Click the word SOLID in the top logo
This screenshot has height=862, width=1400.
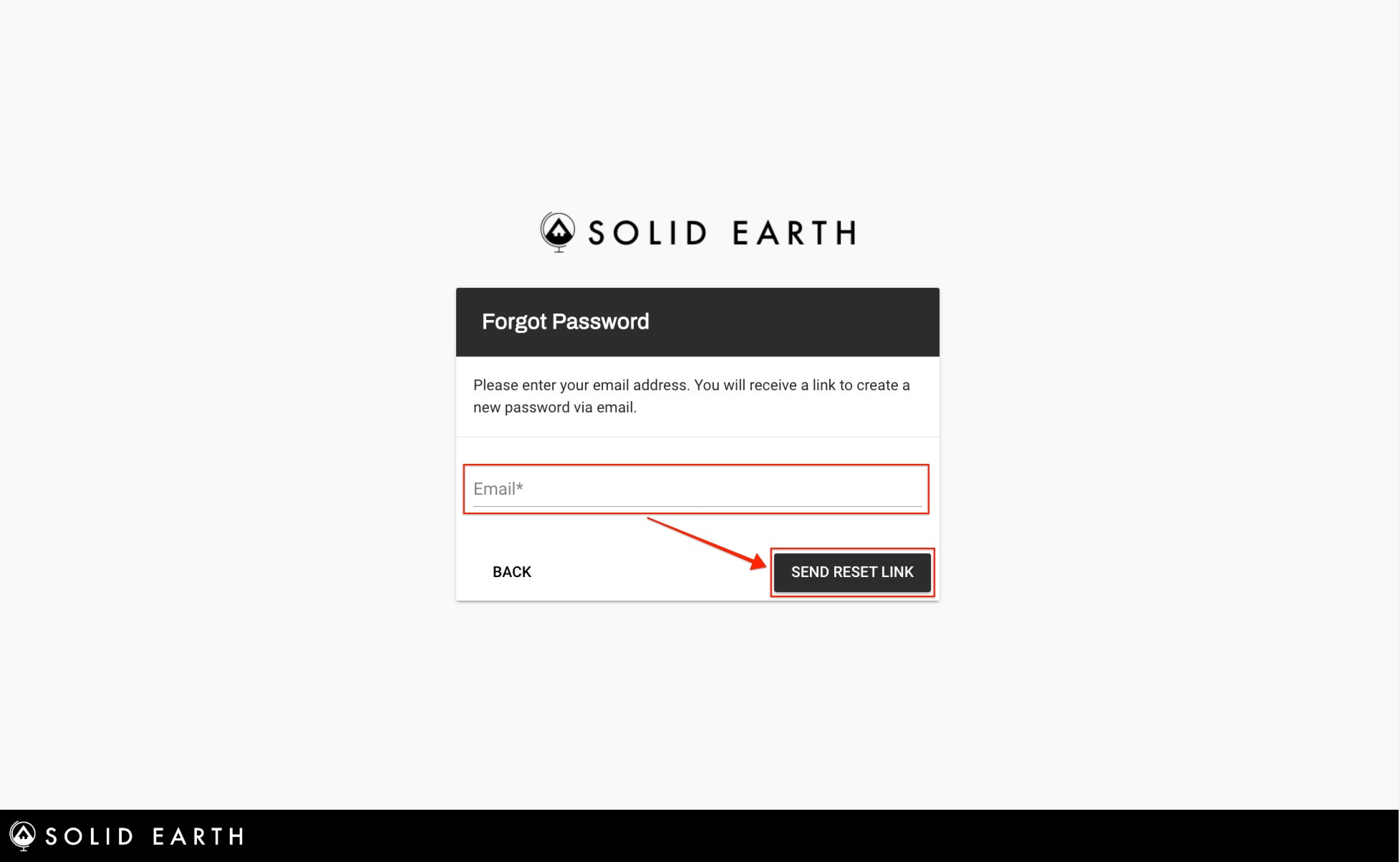[647, 233]
